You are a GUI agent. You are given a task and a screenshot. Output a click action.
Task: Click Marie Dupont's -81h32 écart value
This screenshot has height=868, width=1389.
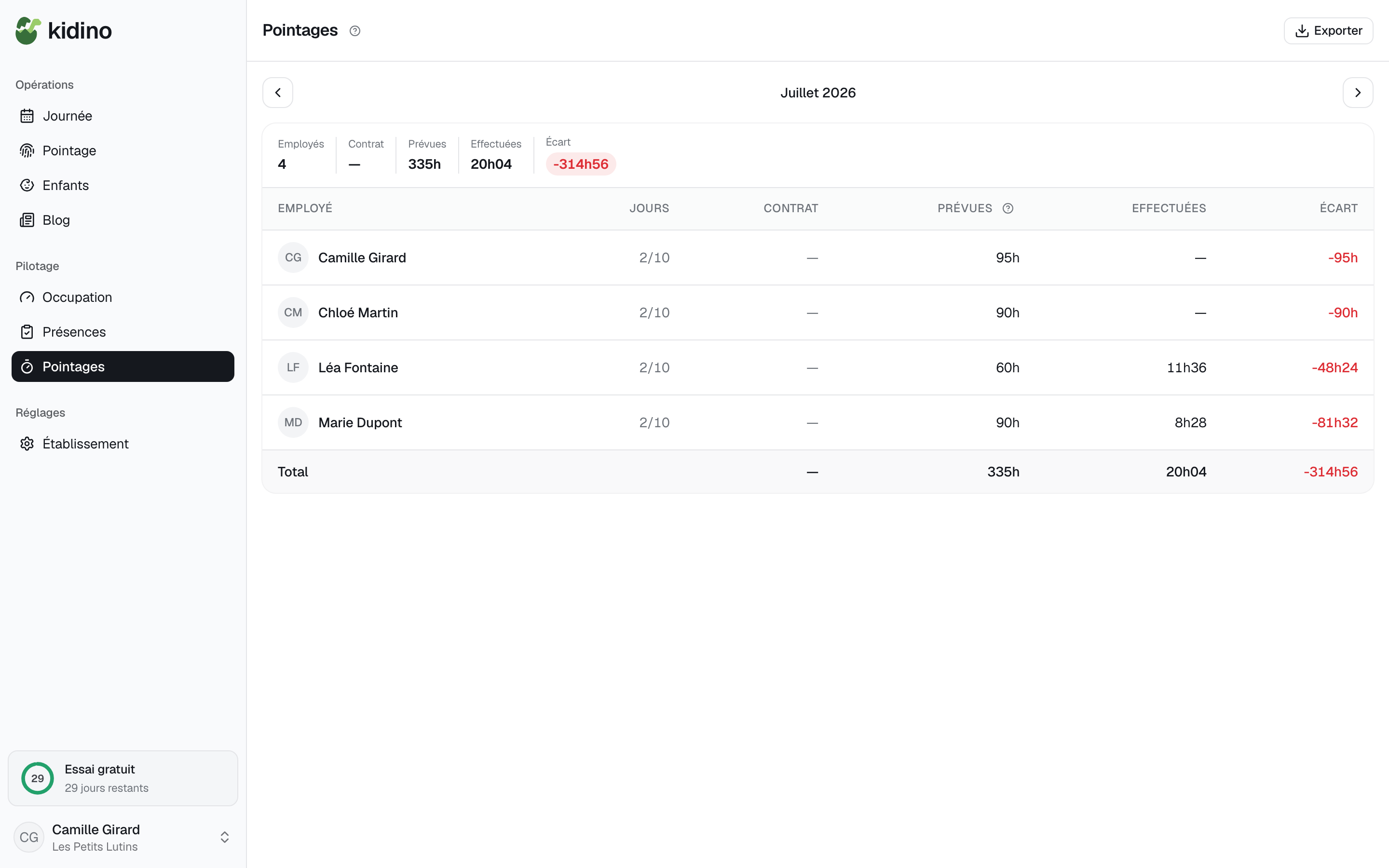click(x=1335, y=422)
